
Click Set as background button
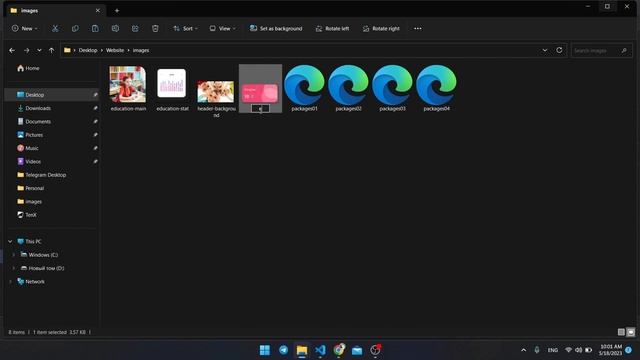coord(276,29)
